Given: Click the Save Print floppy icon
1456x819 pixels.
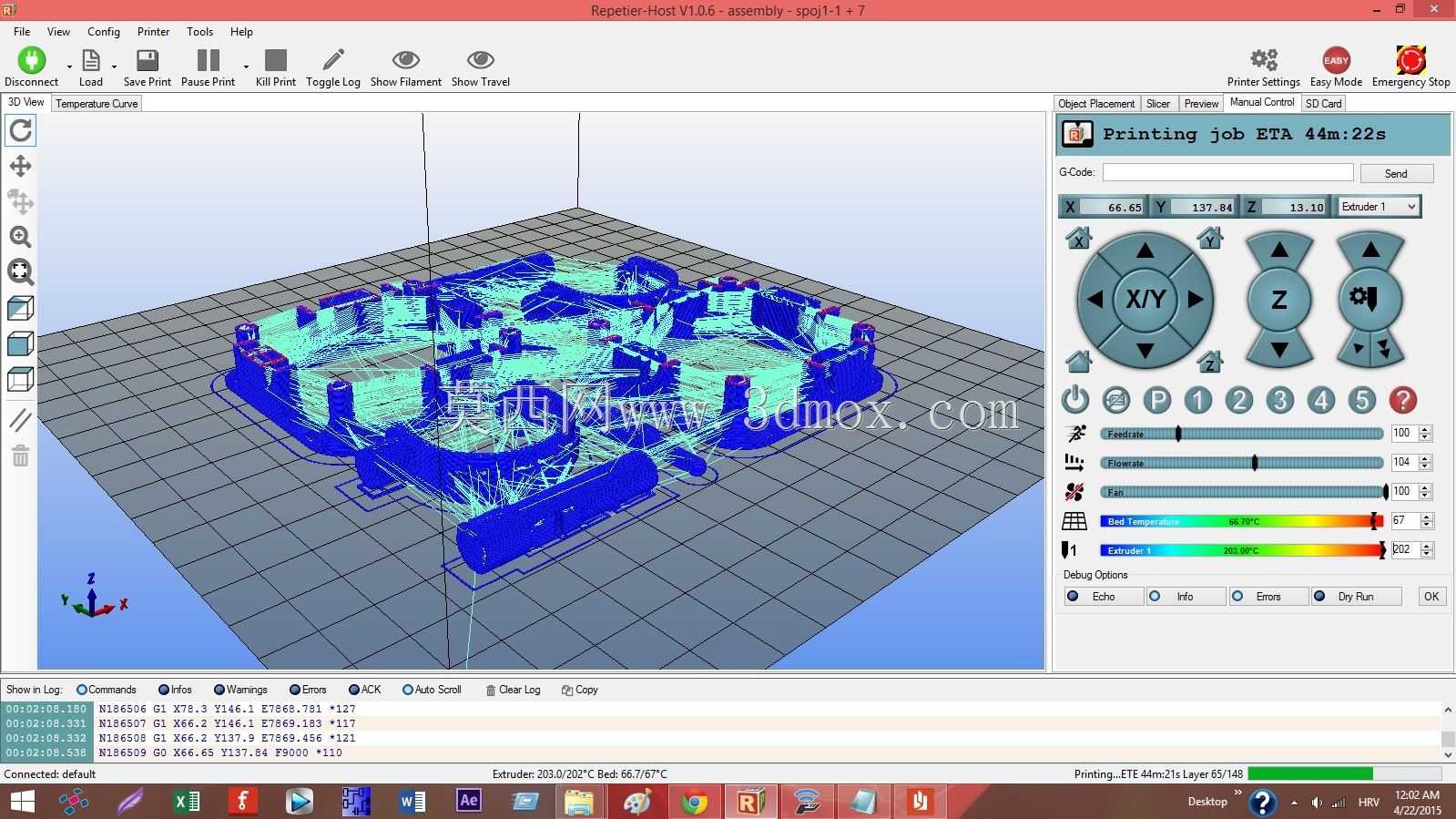Looking at the screenshot, I should coord(147,60).
